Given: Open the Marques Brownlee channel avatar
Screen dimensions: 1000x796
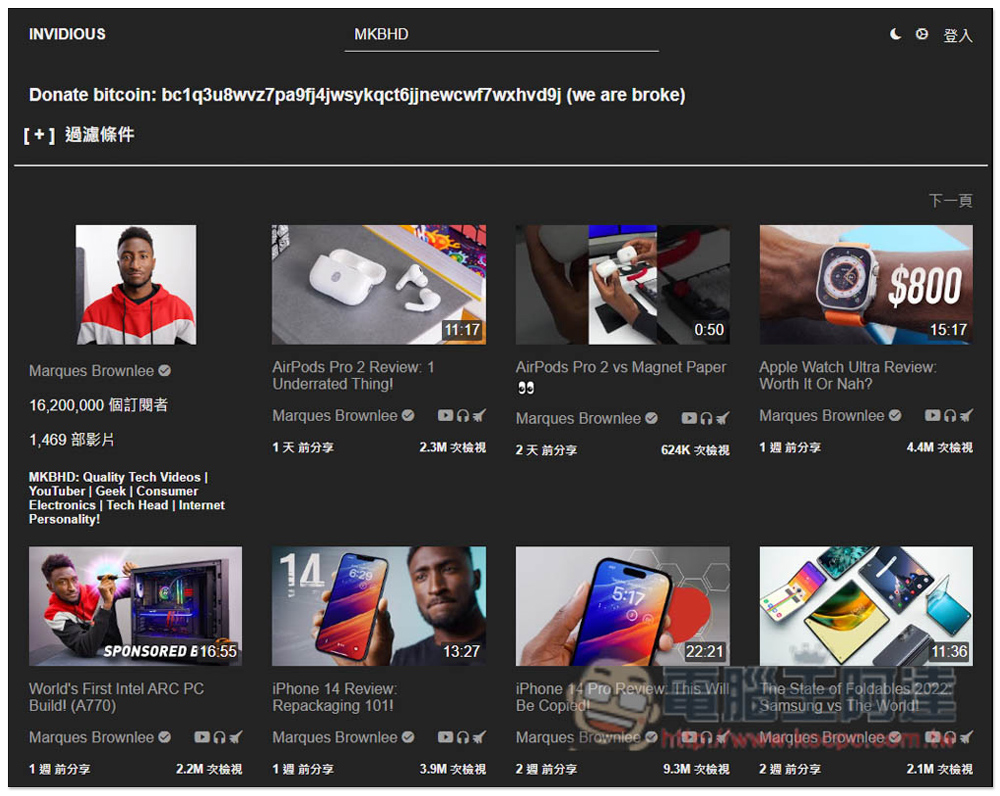Looking at the screenshot, I should [136, 284].
